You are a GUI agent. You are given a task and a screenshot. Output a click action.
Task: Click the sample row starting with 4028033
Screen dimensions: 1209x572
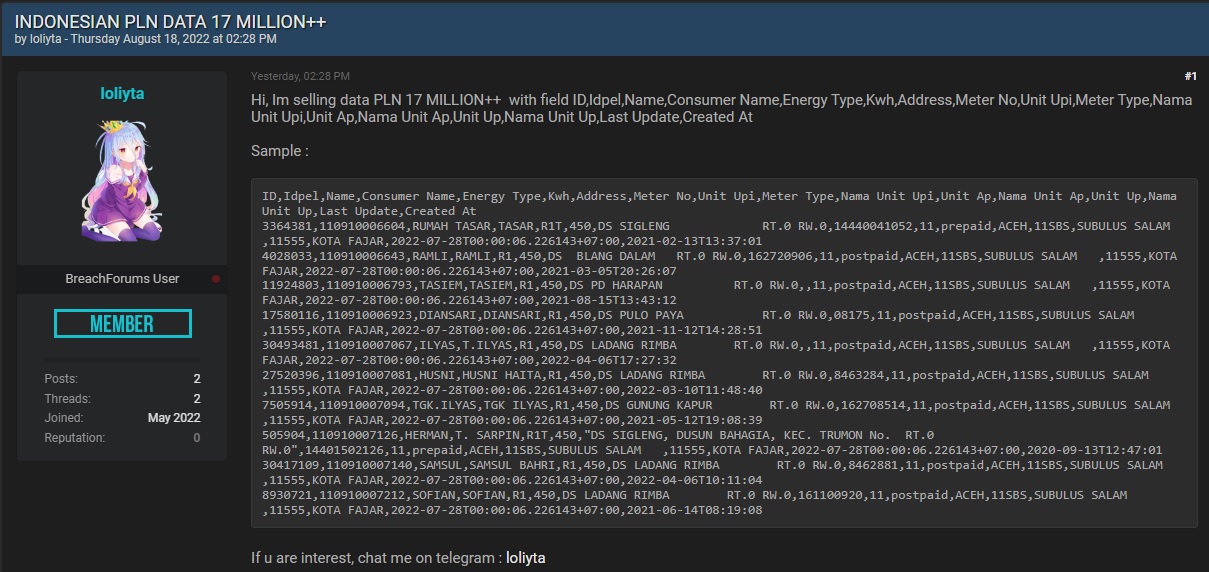pyautogui.click(x=719, y=263)
